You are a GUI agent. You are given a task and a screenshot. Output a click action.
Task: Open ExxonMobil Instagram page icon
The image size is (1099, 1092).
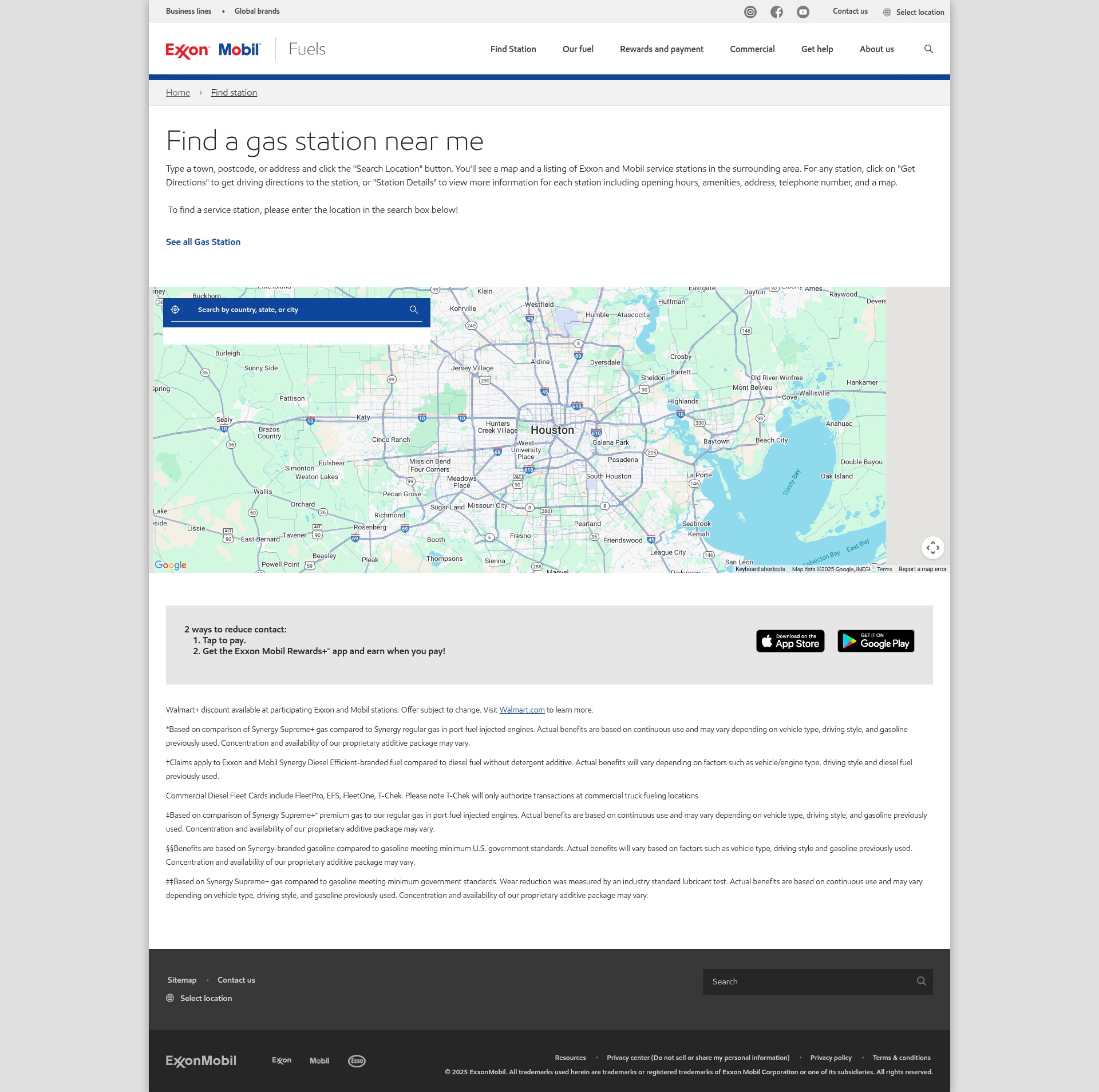click(750, 12)
